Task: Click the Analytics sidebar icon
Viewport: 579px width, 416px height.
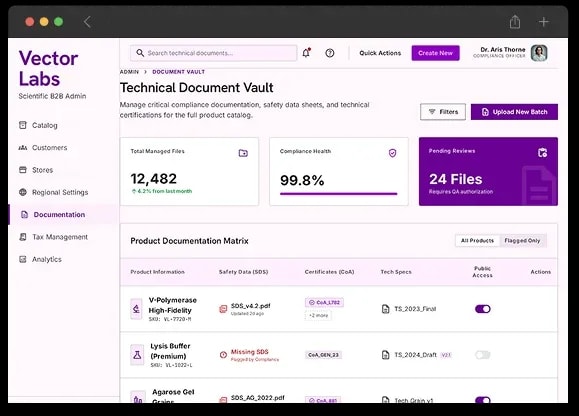Action: coord(23,259)
